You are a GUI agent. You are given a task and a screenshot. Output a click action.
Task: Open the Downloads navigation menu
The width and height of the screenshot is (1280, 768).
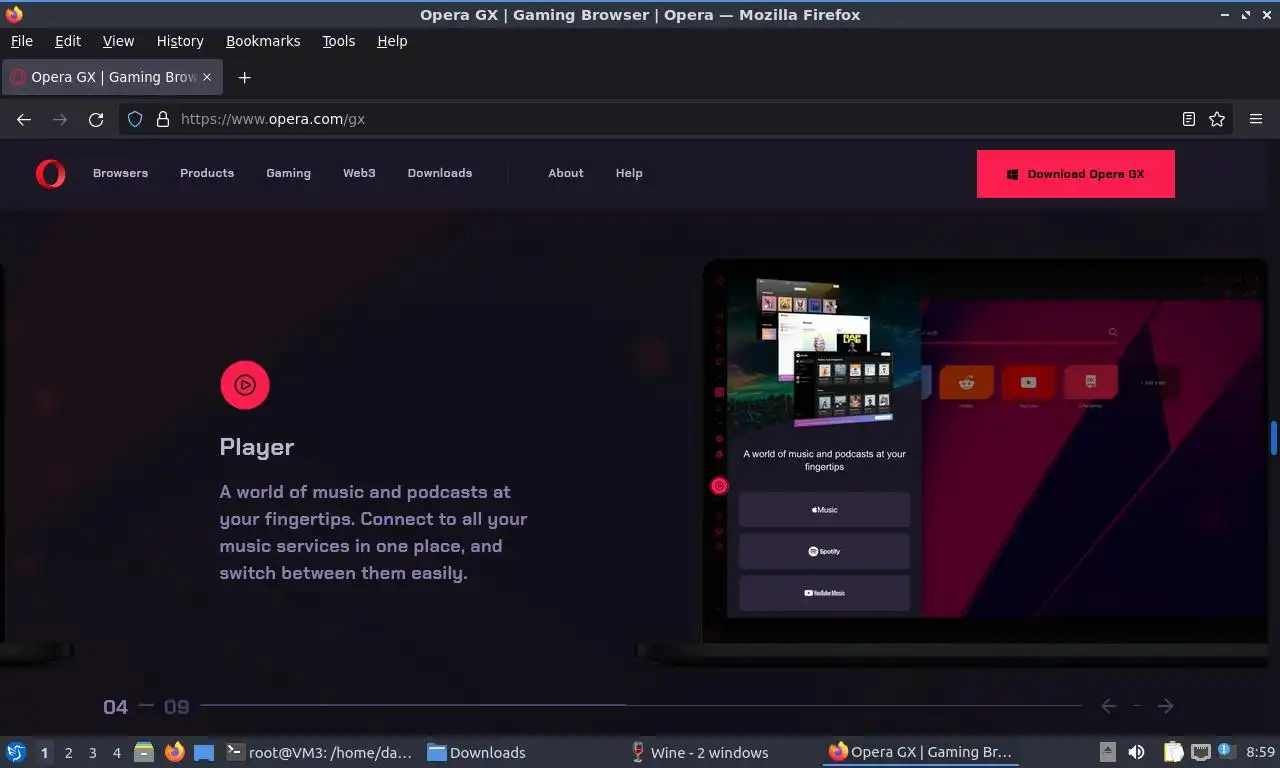pos(439,173)
